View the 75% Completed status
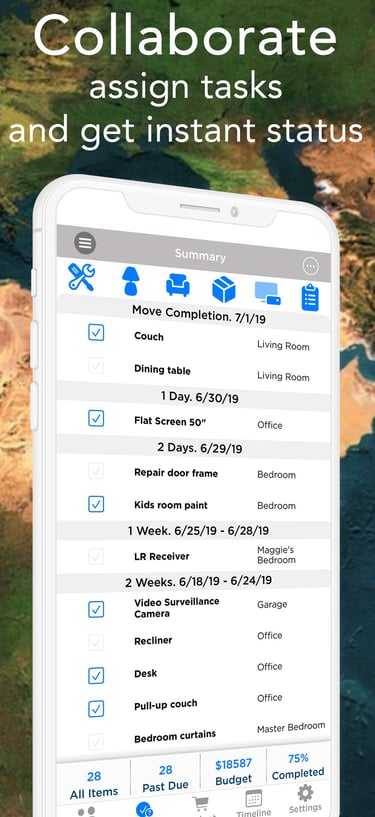The height and width of the screenshot is (817, 375). [298, 766]
